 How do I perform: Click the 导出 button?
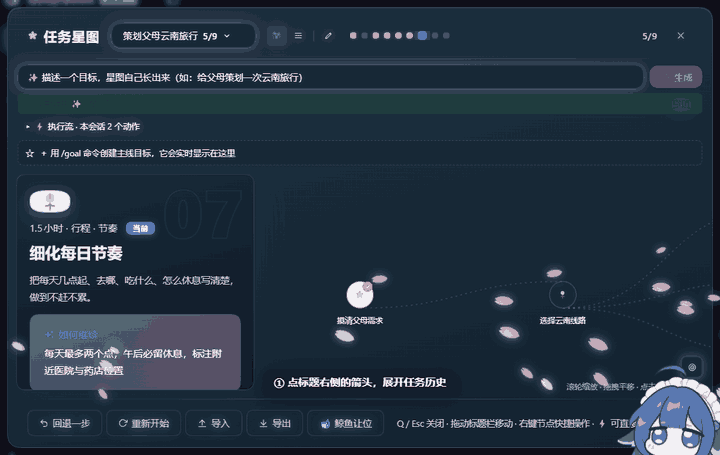coord(275,423)
